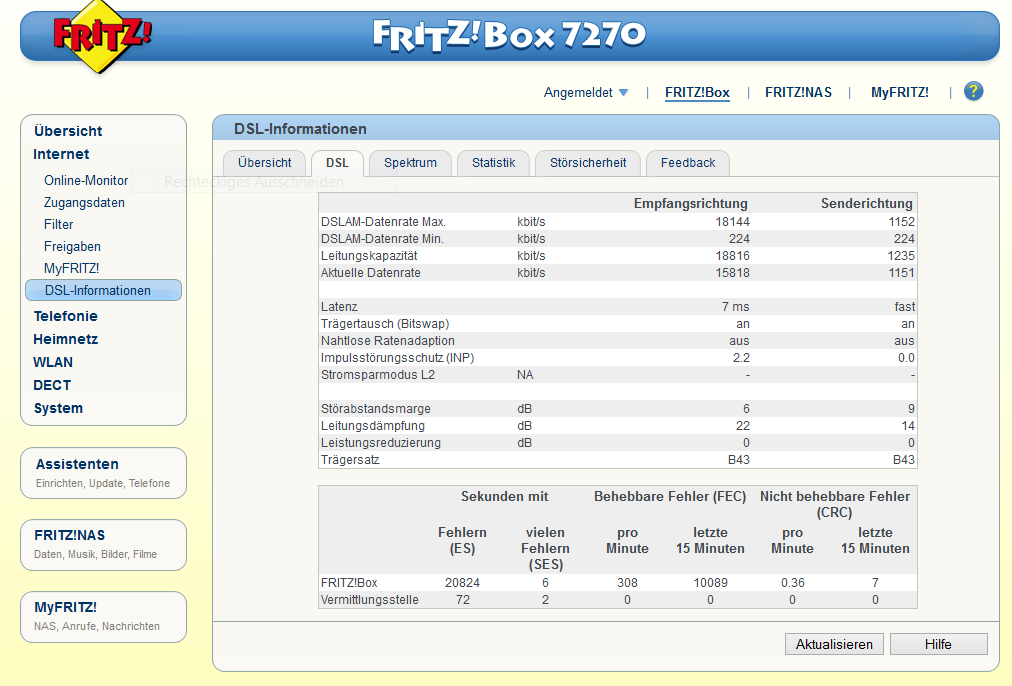Open the Statistik tab

[x=493, y=163]
